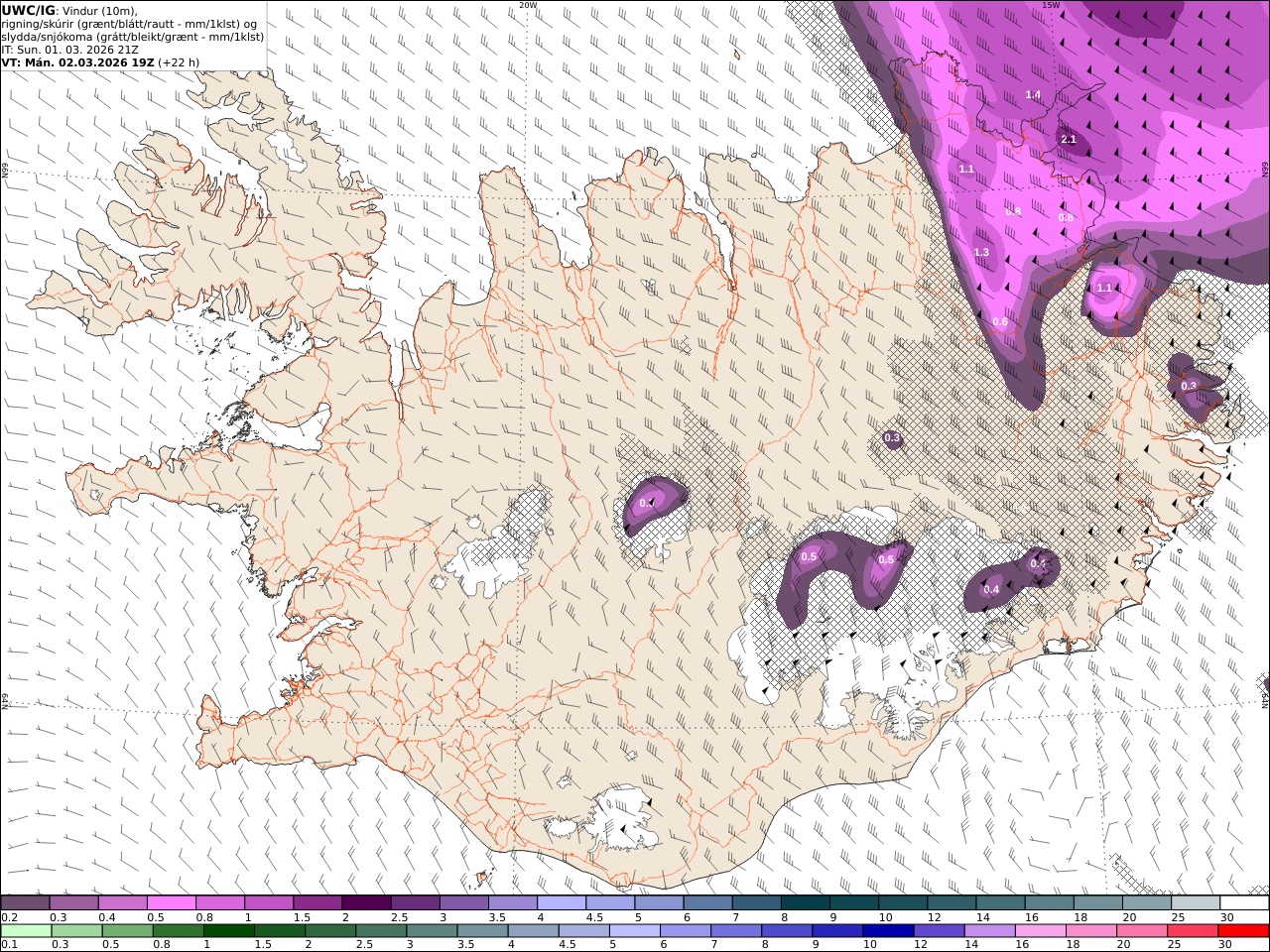Screen dimensions: 1270x952
Task: Click the 1.4 precipitation value label
Action: 1033,95
